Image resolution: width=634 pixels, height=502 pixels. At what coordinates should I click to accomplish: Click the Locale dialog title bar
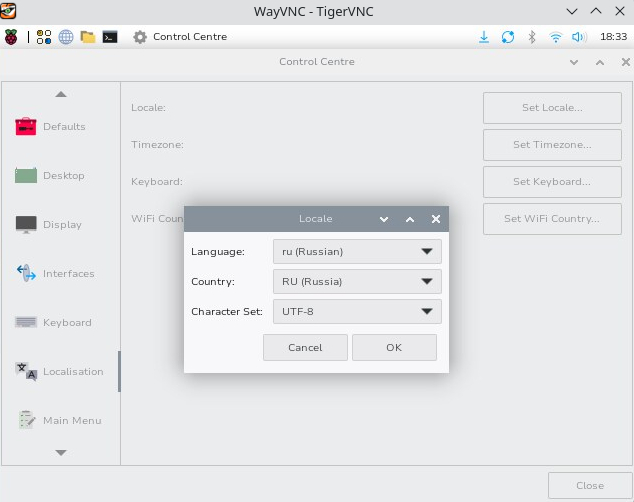coord(316,219)
